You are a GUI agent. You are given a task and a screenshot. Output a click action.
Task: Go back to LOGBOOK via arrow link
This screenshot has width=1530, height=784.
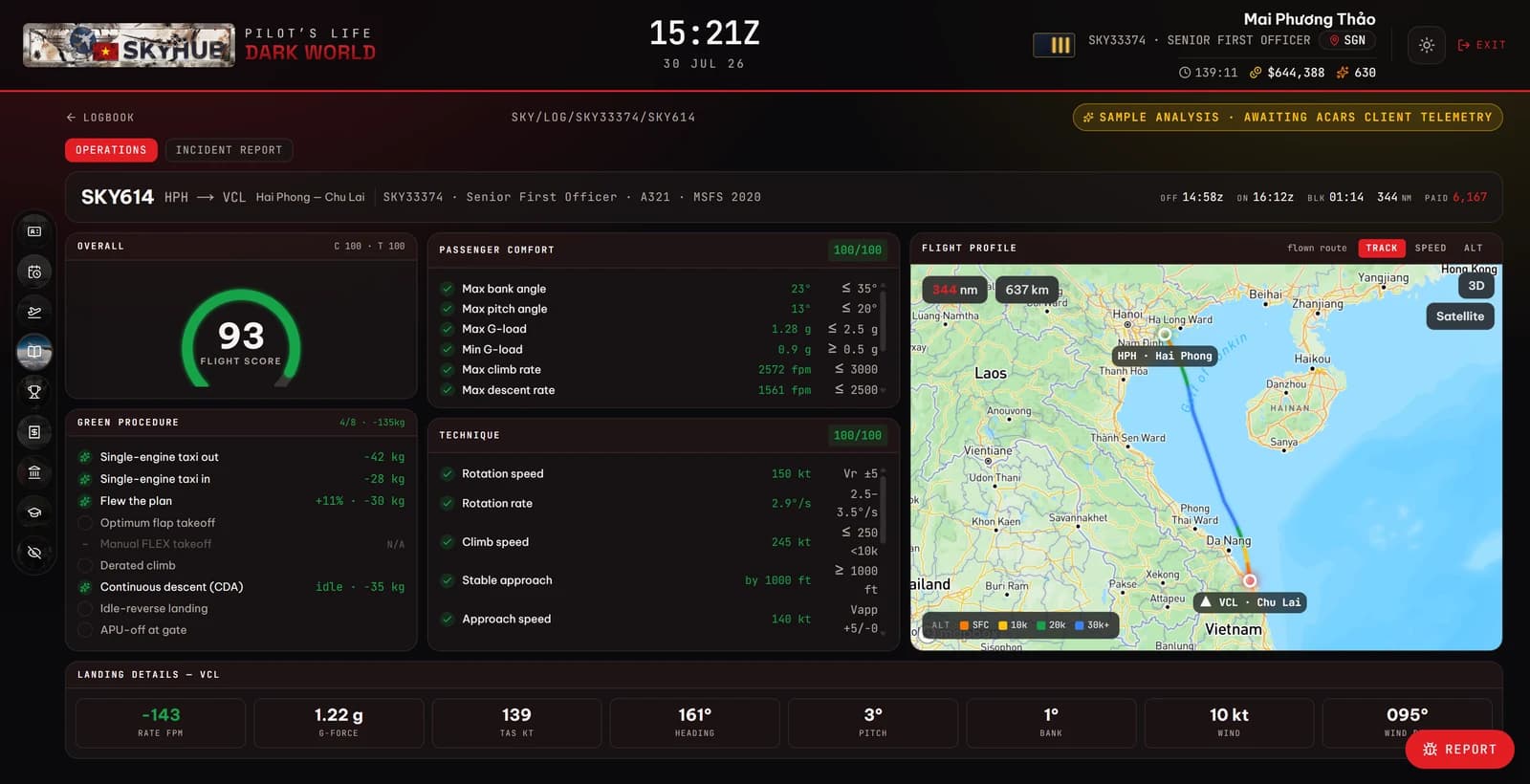99,118
